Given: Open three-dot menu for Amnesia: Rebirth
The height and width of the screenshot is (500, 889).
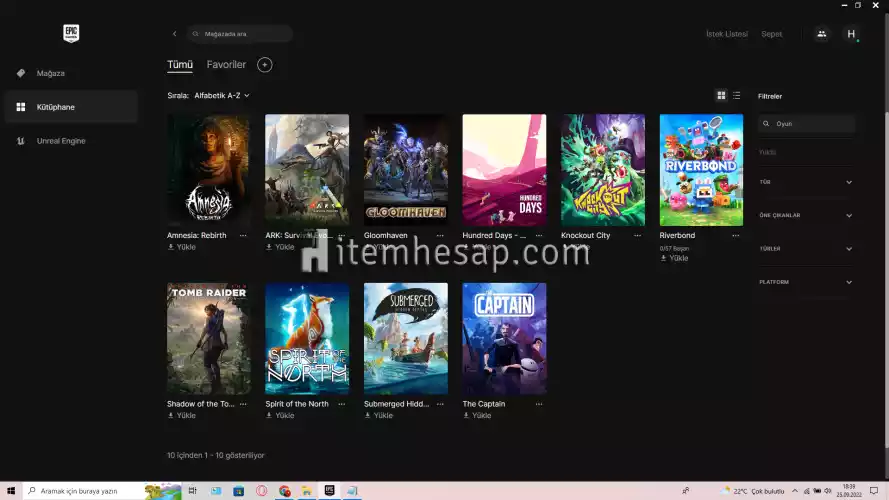Looking at the screenshot, I should pyautogui.click(x=243, y=236).
